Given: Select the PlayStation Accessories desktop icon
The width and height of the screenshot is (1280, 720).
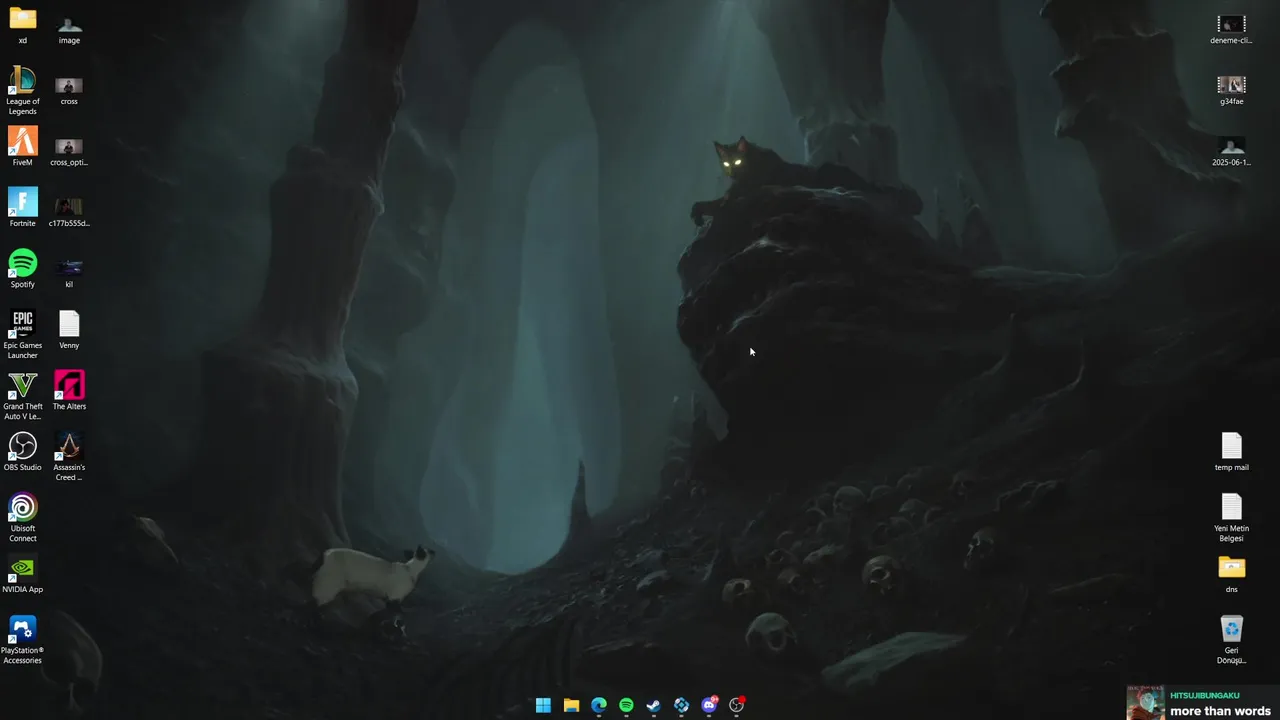Looking at the screenshot, I should tap(23, 639).
